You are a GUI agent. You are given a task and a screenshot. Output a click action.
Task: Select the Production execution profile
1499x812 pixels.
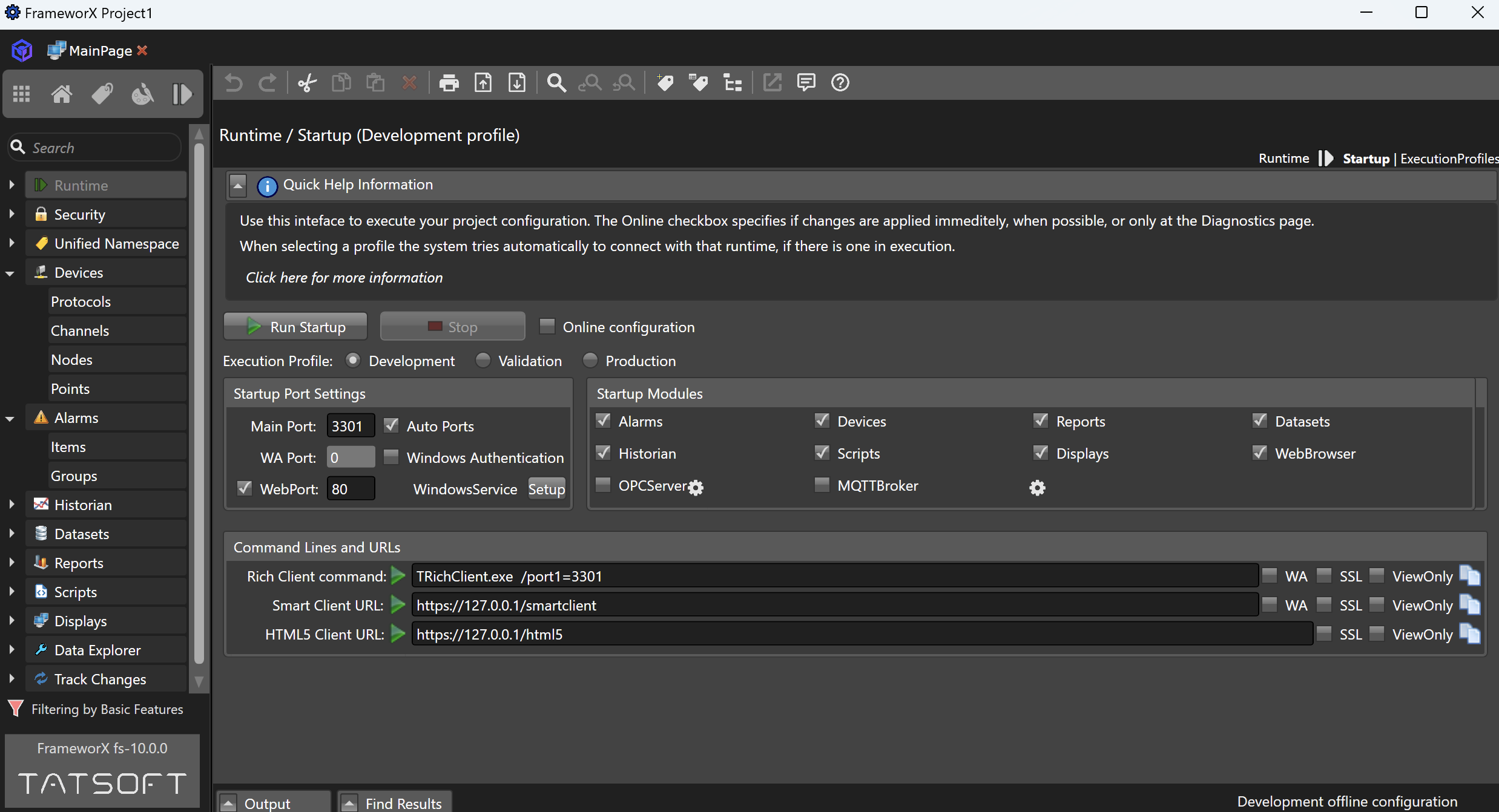click(x=590, y=361)
